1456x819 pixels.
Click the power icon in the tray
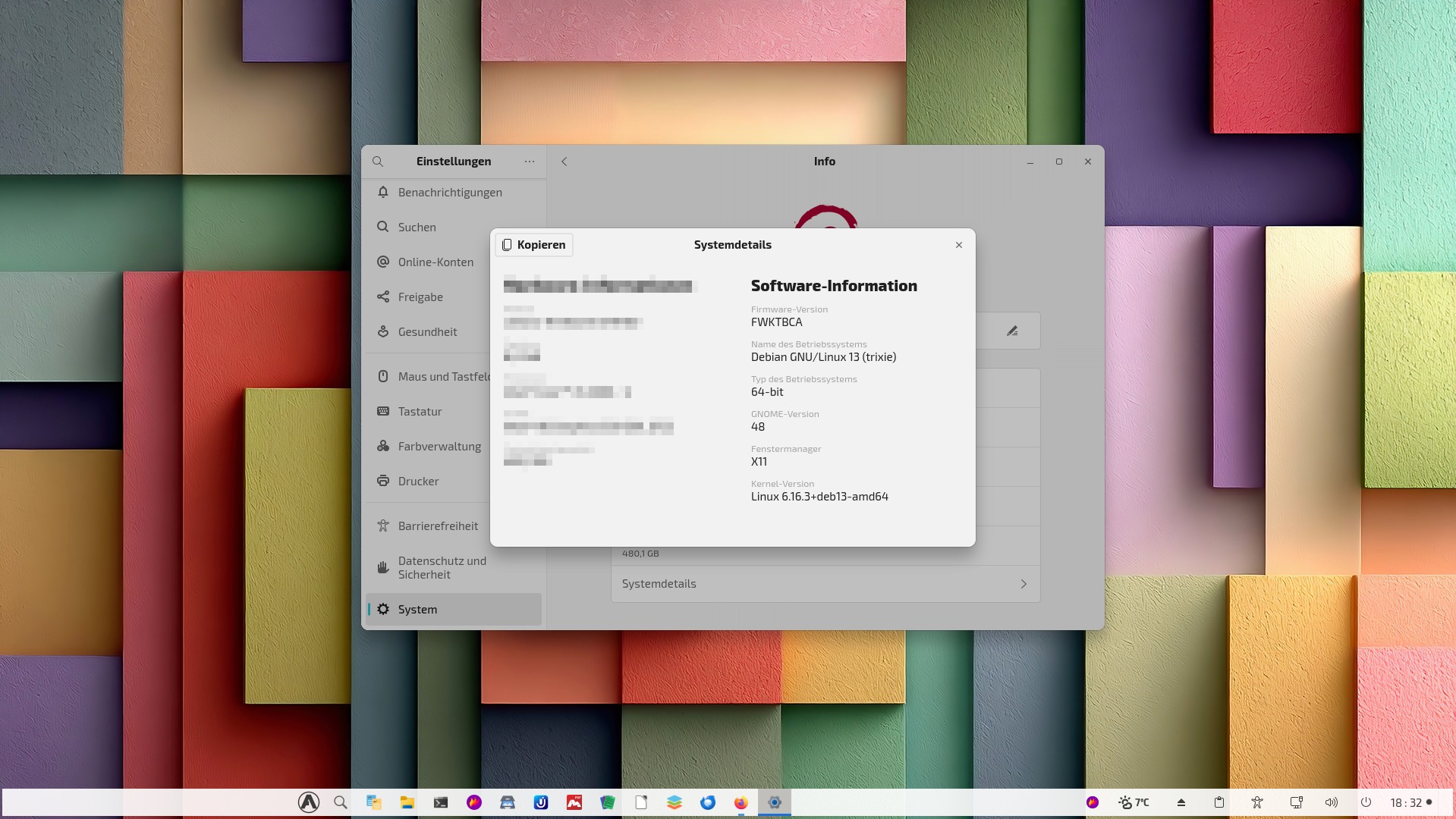tap(1366, 802)
